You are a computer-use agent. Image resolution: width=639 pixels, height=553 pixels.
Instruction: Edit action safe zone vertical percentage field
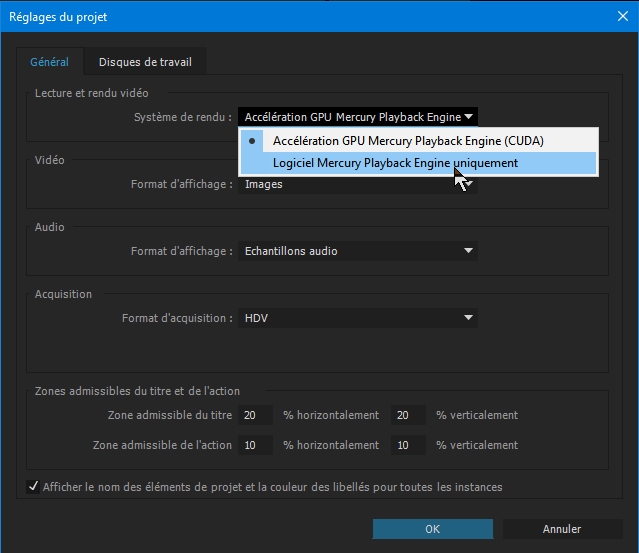click(x=408, y=445)
